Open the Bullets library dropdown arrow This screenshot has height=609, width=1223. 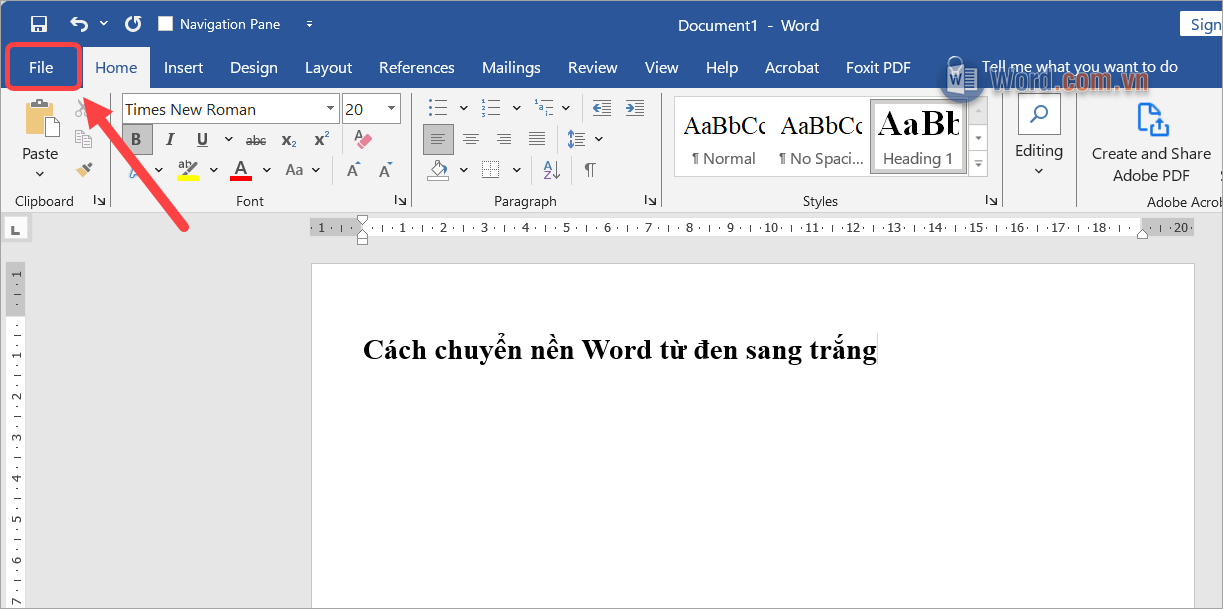point(463,108)
